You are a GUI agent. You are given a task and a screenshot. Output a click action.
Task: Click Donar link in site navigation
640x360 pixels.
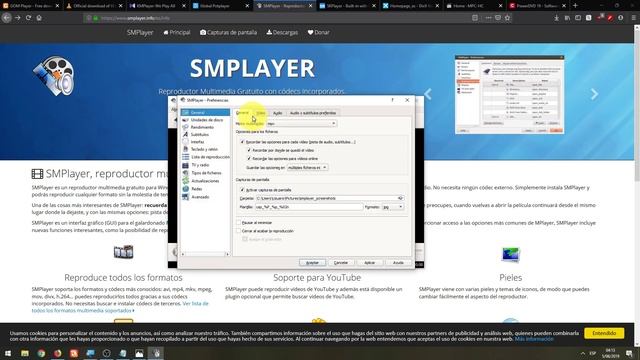coord(318,32)
